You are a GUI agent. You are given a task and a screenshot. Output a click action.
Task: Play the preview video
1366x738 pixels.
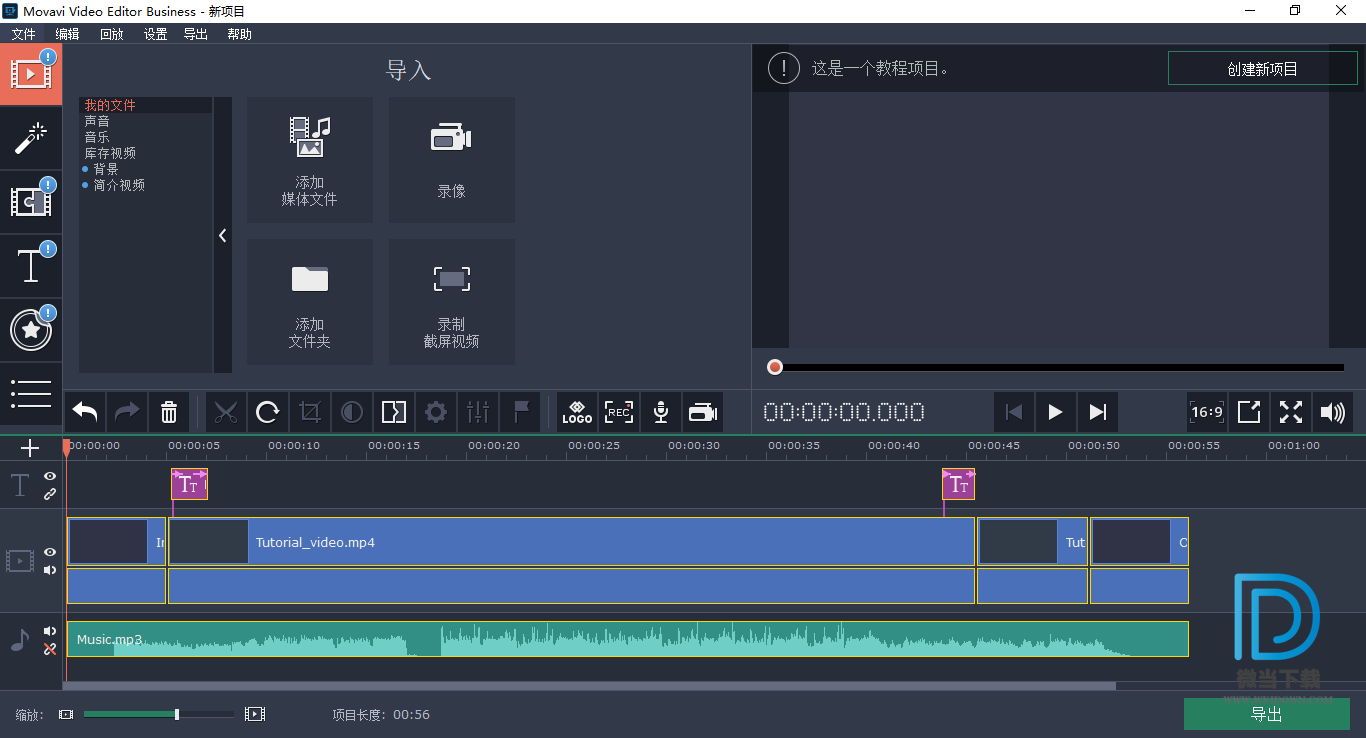[x=1055, y=412]
